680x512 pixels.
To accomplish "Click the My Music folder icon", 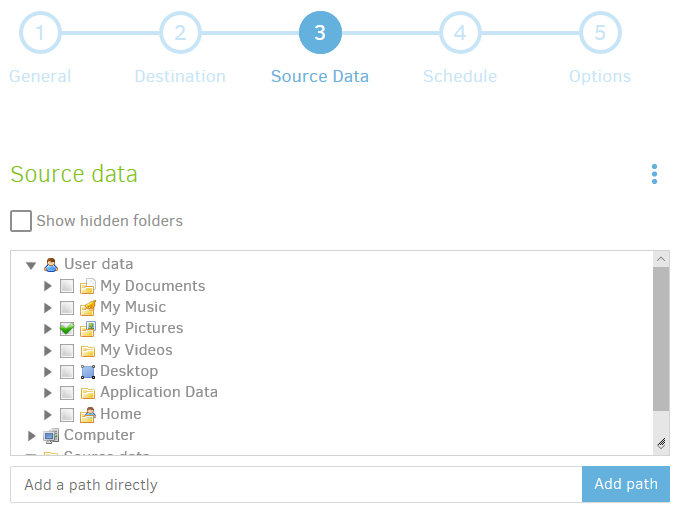I will 88,307.
